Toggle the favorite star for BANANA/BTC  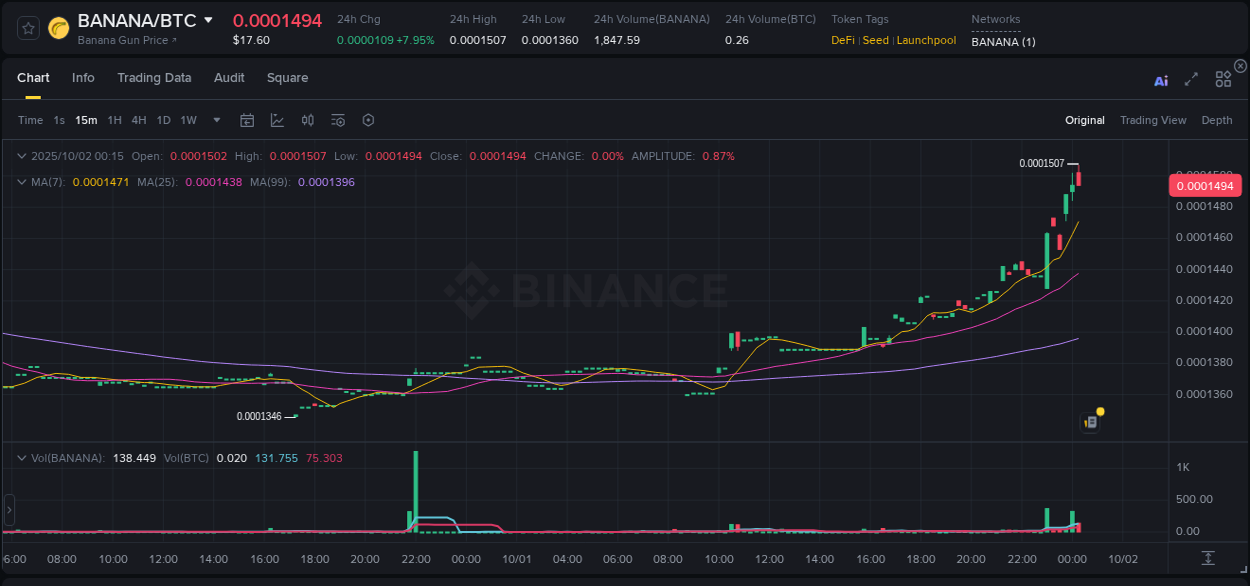[x=28, y=28]
